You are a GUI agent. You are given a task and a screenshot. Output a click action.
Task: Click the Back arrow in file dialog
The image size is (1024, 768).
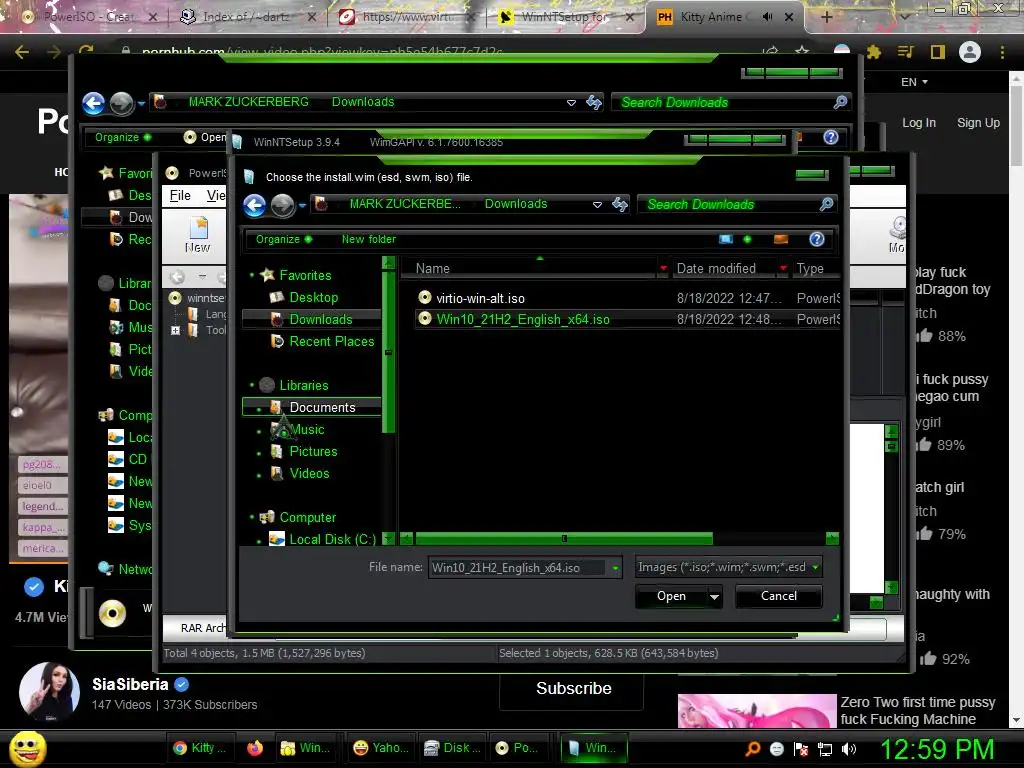[x=255, y=205]
